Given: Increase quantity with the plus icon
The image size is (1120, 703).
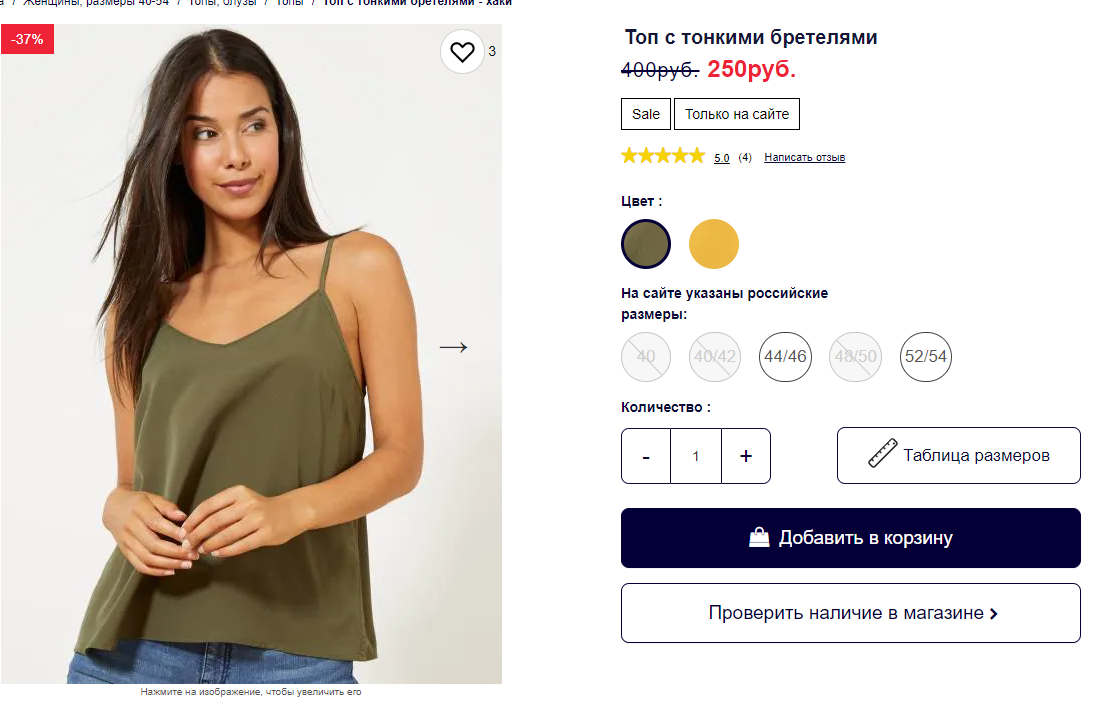Looking at the screenshot, I should point(745,455).
